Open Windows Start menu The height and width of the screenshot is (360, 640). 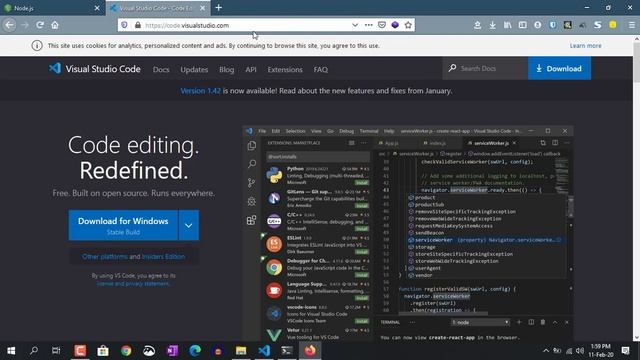11,351
